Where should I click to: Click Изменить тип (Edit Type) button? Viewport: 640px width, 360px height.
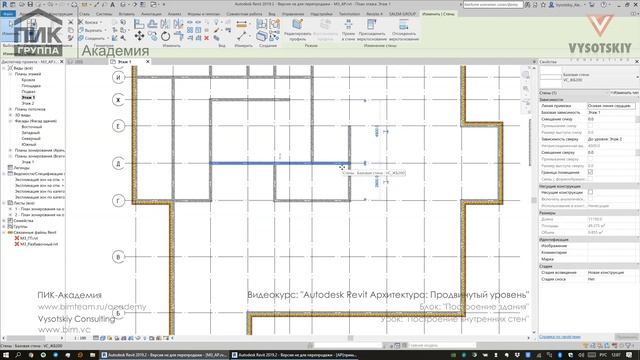point(624,93)
